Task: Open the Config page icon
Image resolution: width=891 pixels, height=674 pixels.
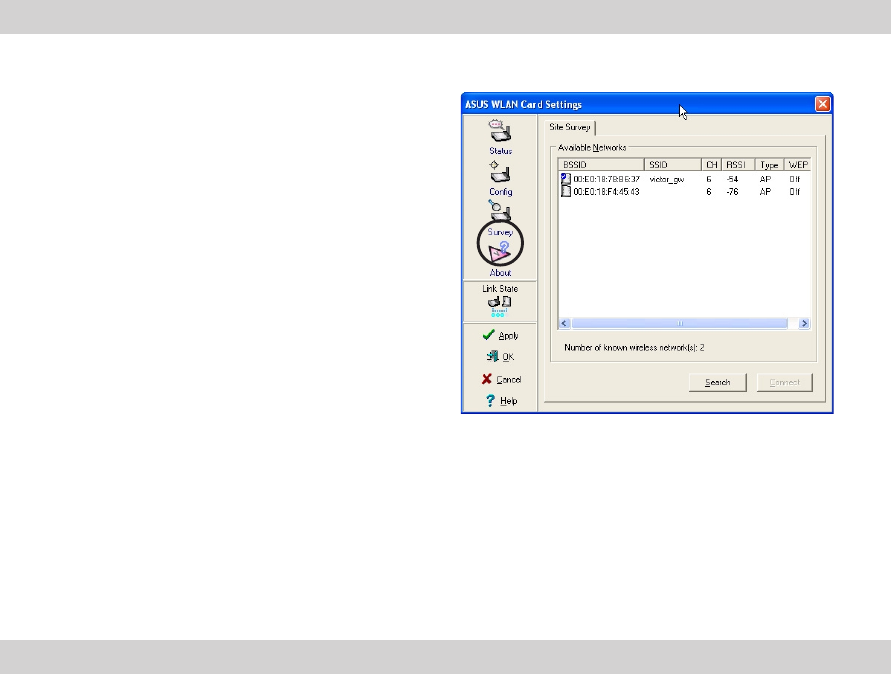Action: (x=500, y=172)
